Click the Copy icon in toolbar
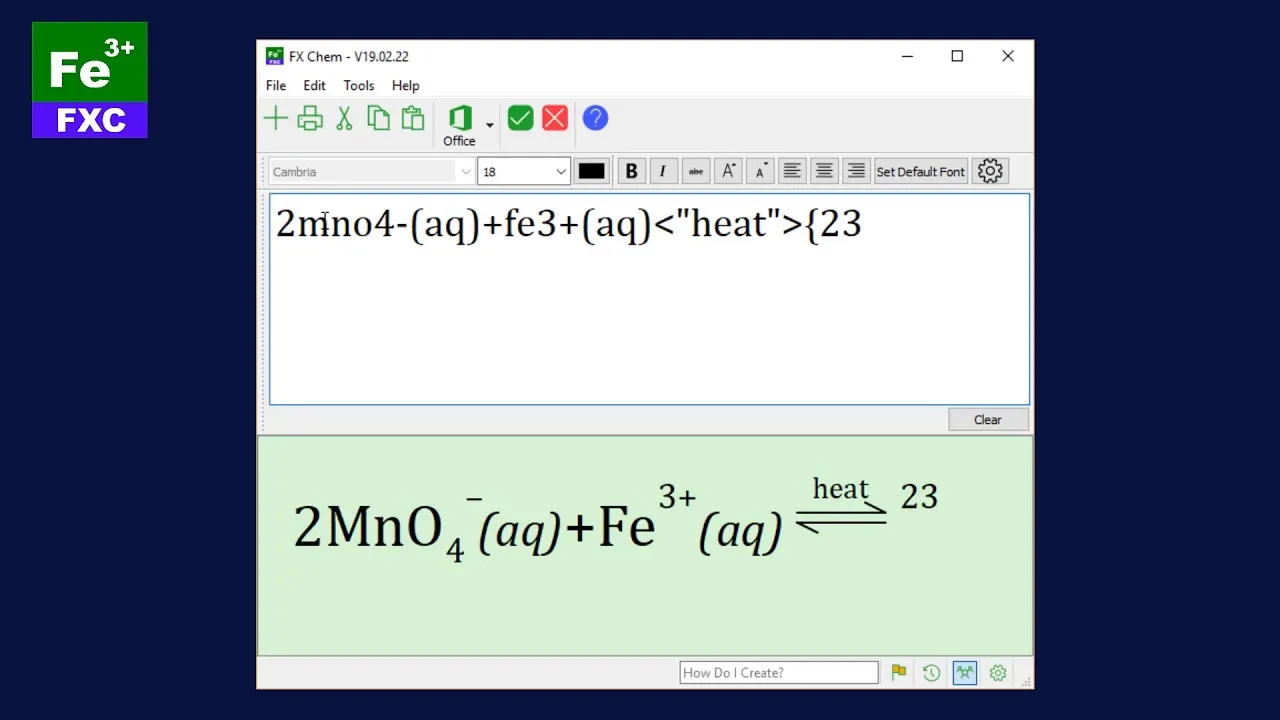Image resolution: width=1280 pixels, height=720 pixels. [378, 119]
